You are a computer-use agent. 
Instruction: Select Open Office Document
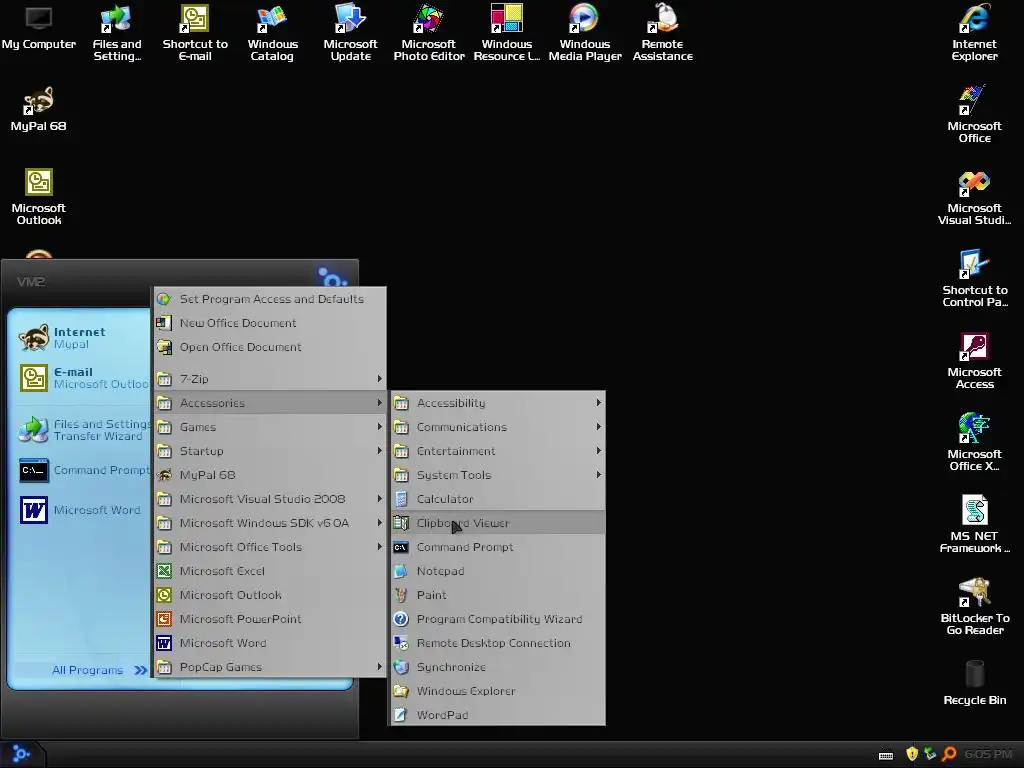pos(270,347)
